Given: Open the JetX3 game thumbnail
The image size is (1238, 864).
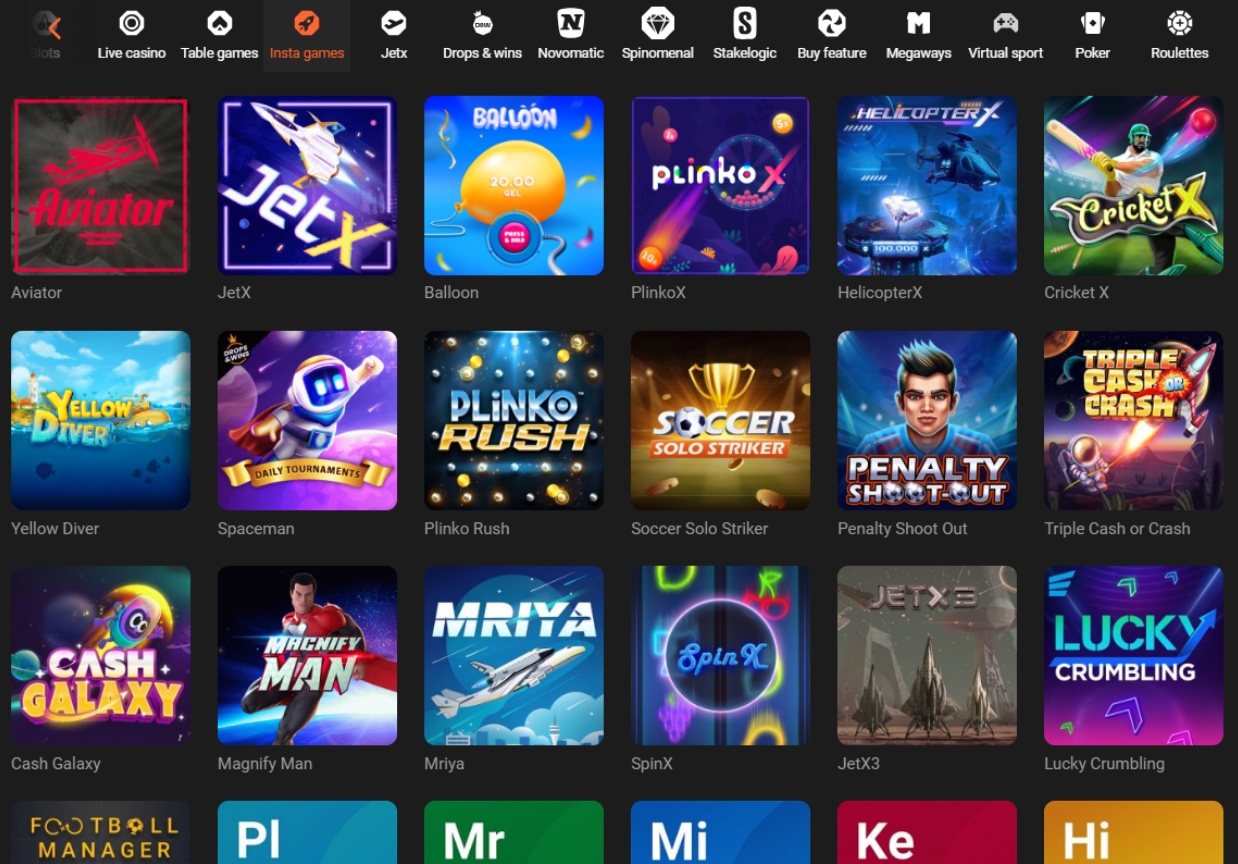Looking at the screenshot, I should 927,655.
